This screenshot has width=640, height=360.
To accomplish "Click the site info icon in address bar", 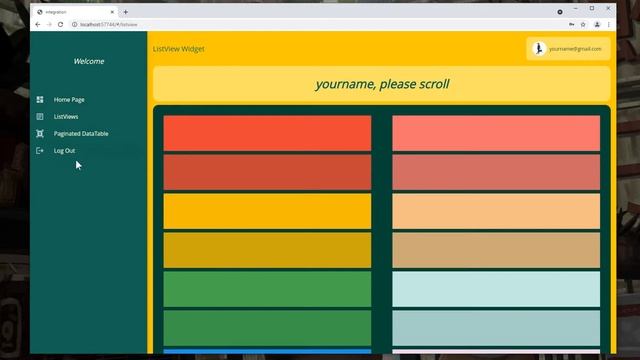I will coord(74,24).
